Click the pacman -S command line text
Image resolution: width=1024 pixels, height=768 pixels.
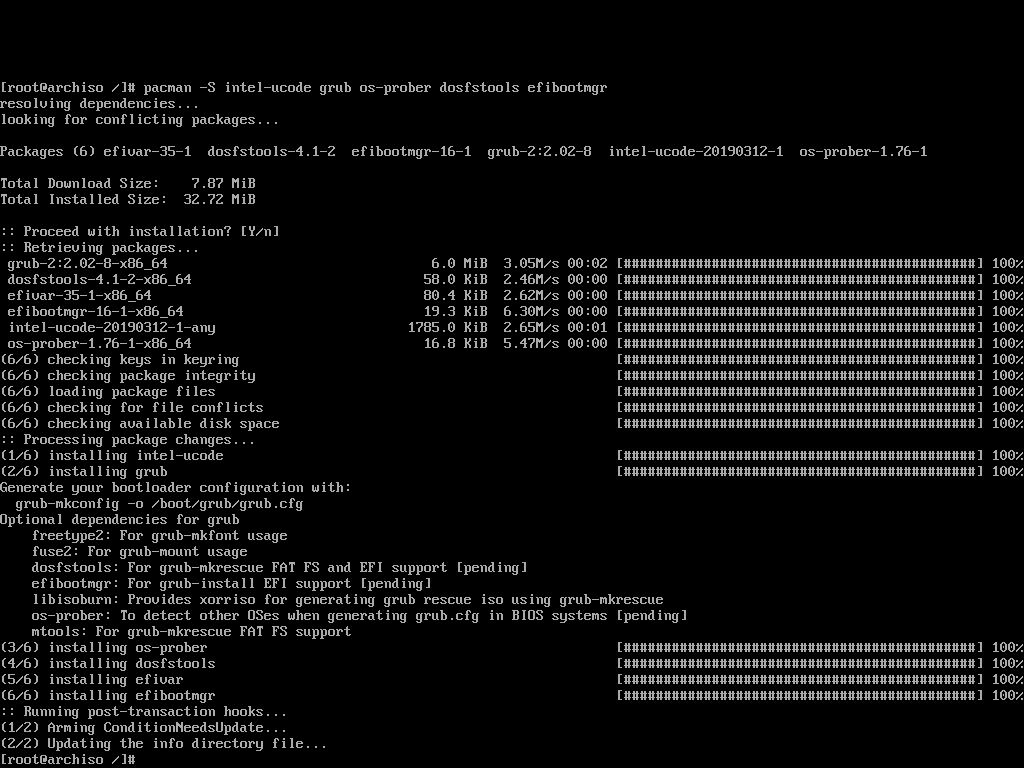(375, 88)
